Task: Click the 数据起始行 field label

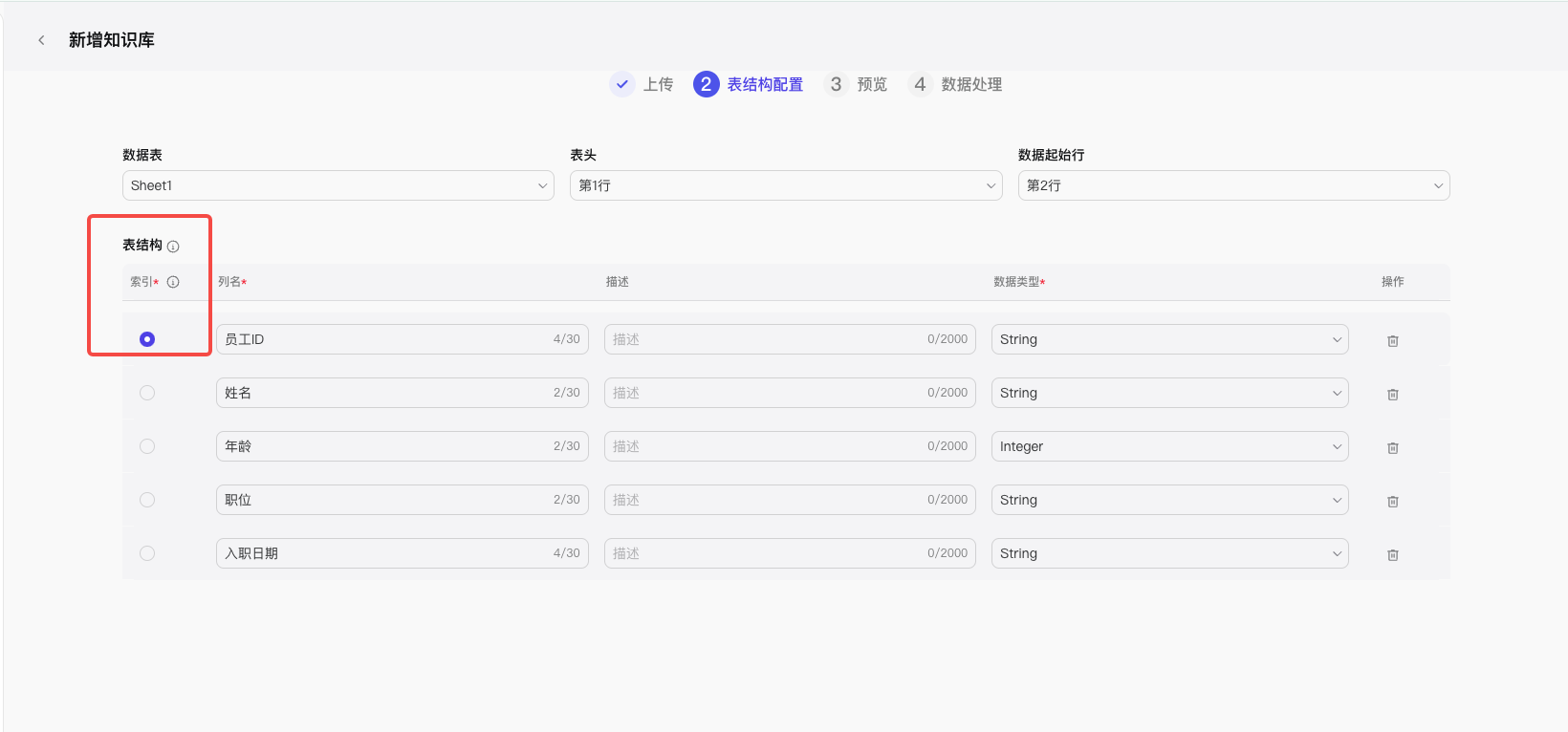Action: (x=1052, y=155)
